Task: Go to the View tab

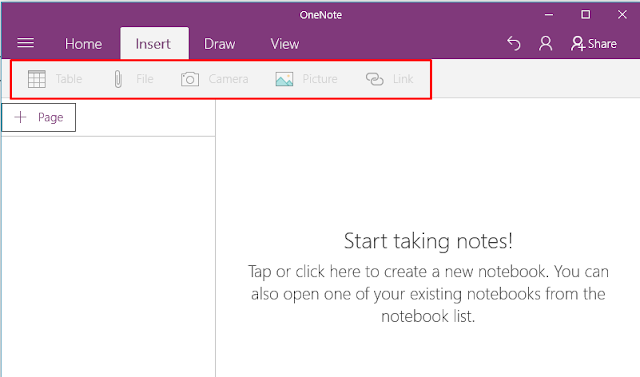Action: (x=285, y=44)
